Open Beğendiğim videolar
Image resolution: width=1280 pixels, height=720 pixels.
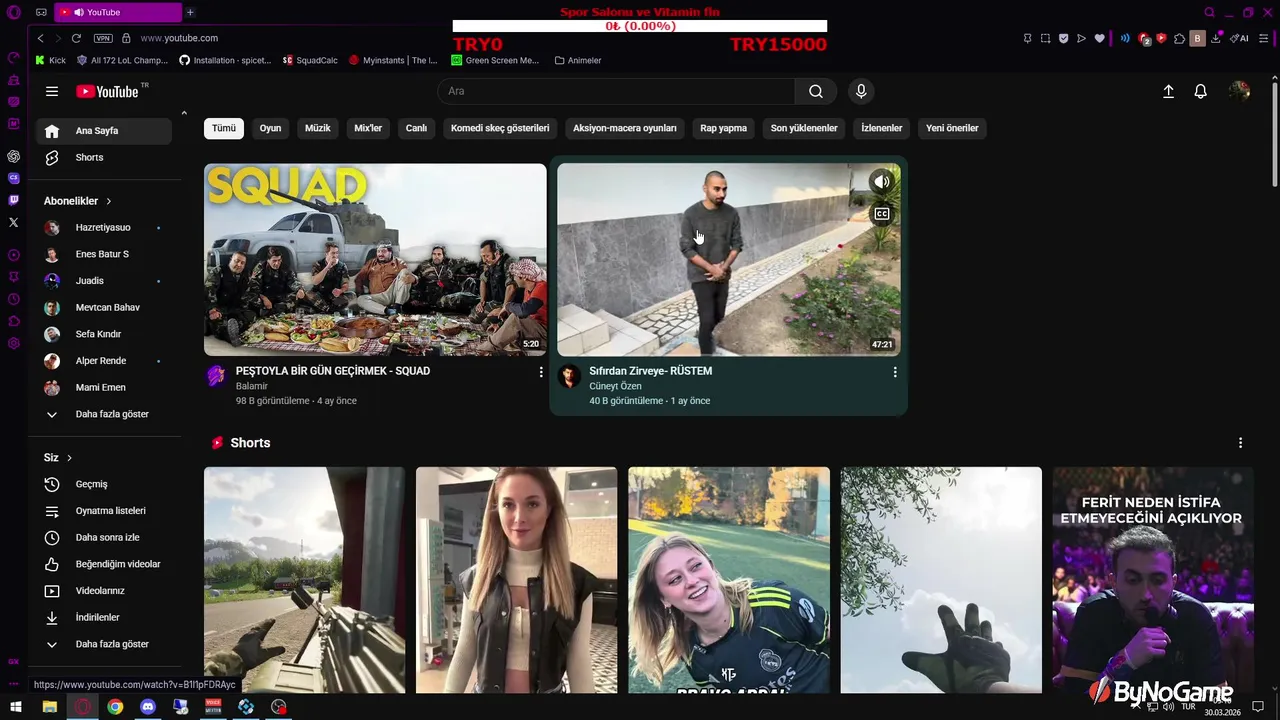point(104,564)
